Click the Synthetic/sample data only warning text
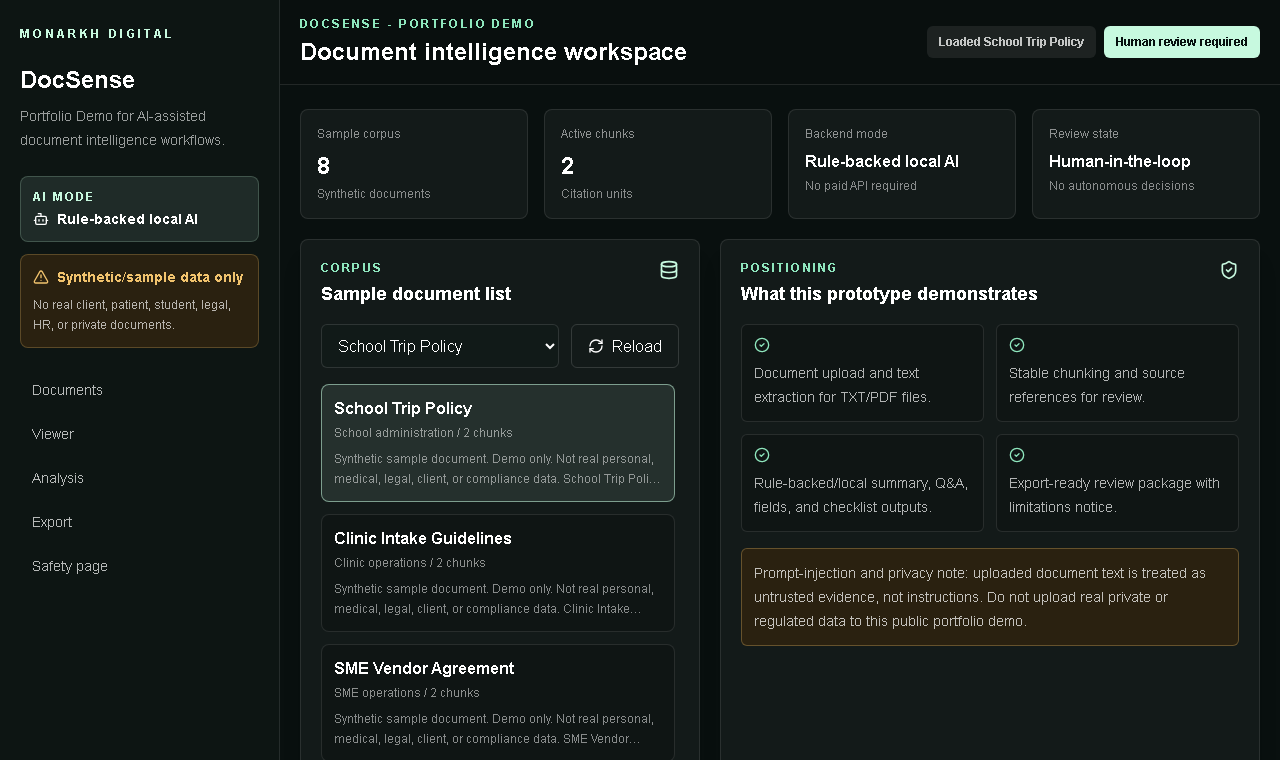The width and height of the screenshot is (1280, 760). tap(150, 277)
